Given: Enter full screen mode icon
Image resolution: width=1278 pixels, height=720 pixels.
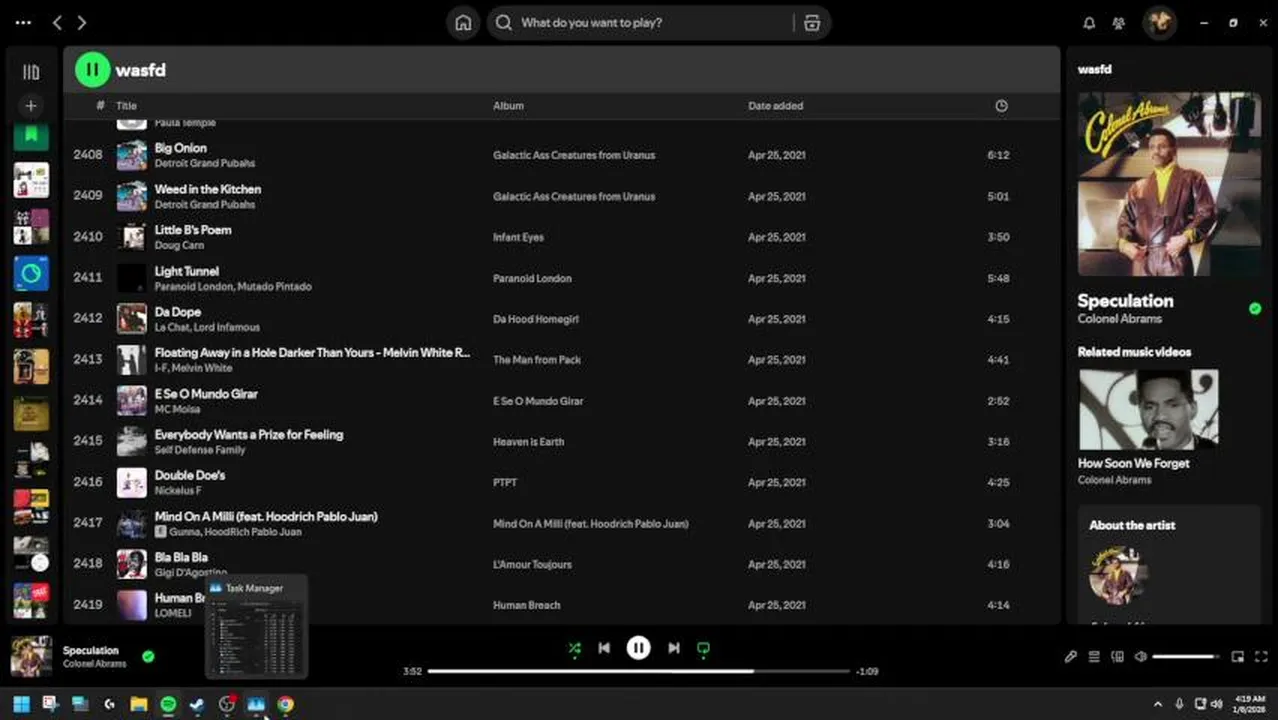Looking at the screenshot, I should pos(1261,656).
